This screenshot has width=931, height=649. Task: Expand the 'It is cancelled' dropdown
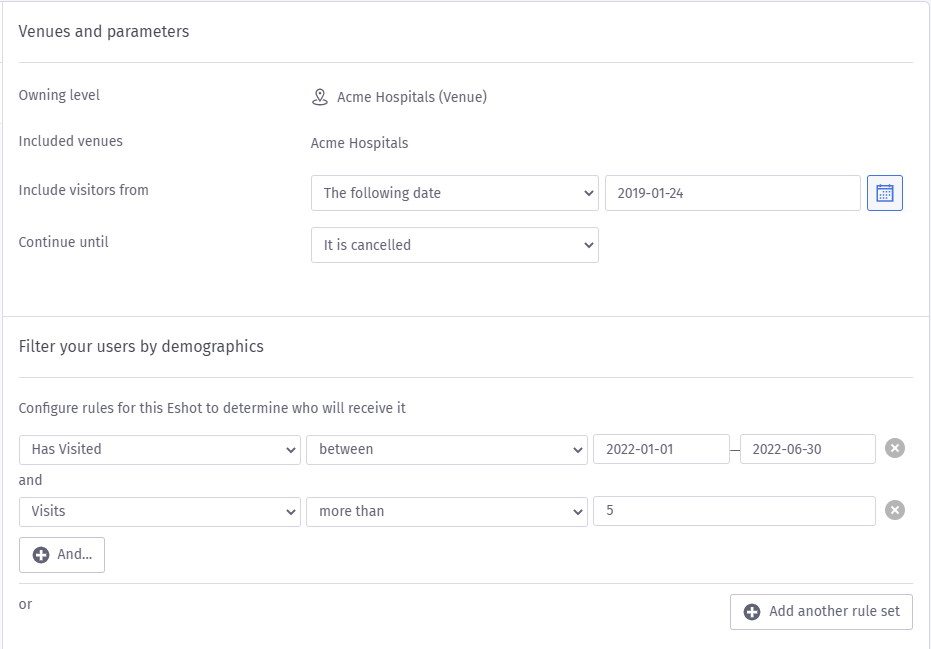pyautogui.click(x=454, y=245)
